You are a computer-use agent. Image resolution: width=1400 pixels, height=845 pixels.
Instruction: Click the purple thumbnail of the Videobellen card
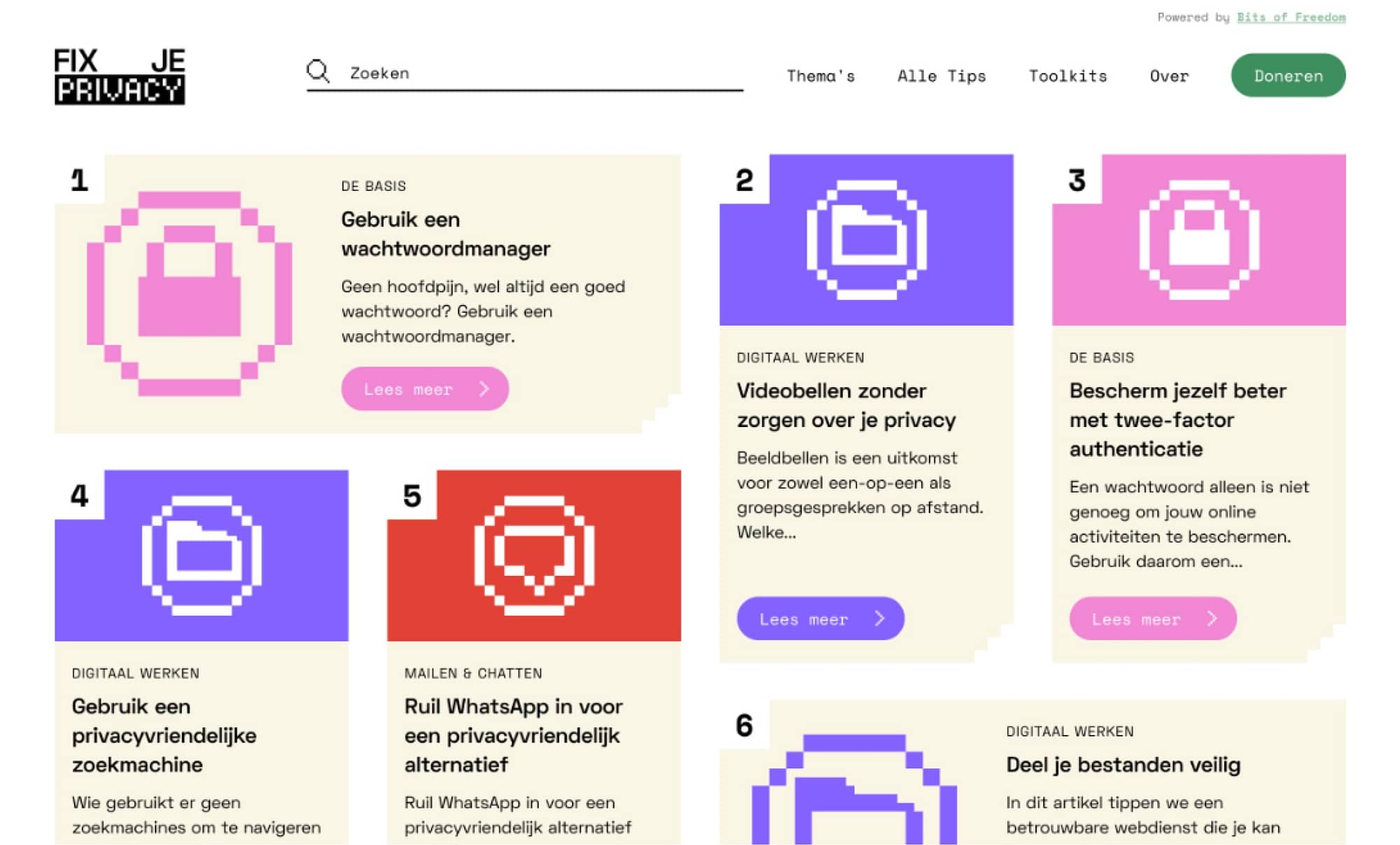click(867, 240)
